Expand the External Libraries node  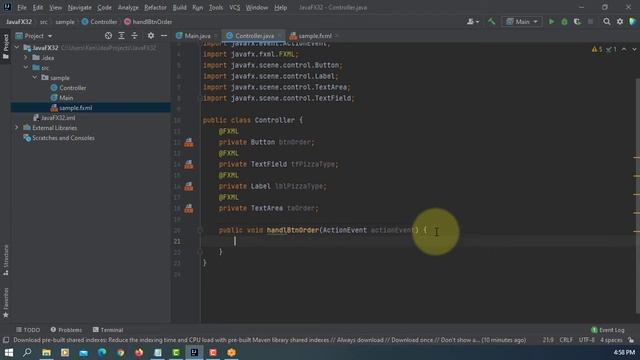point(17,128)
